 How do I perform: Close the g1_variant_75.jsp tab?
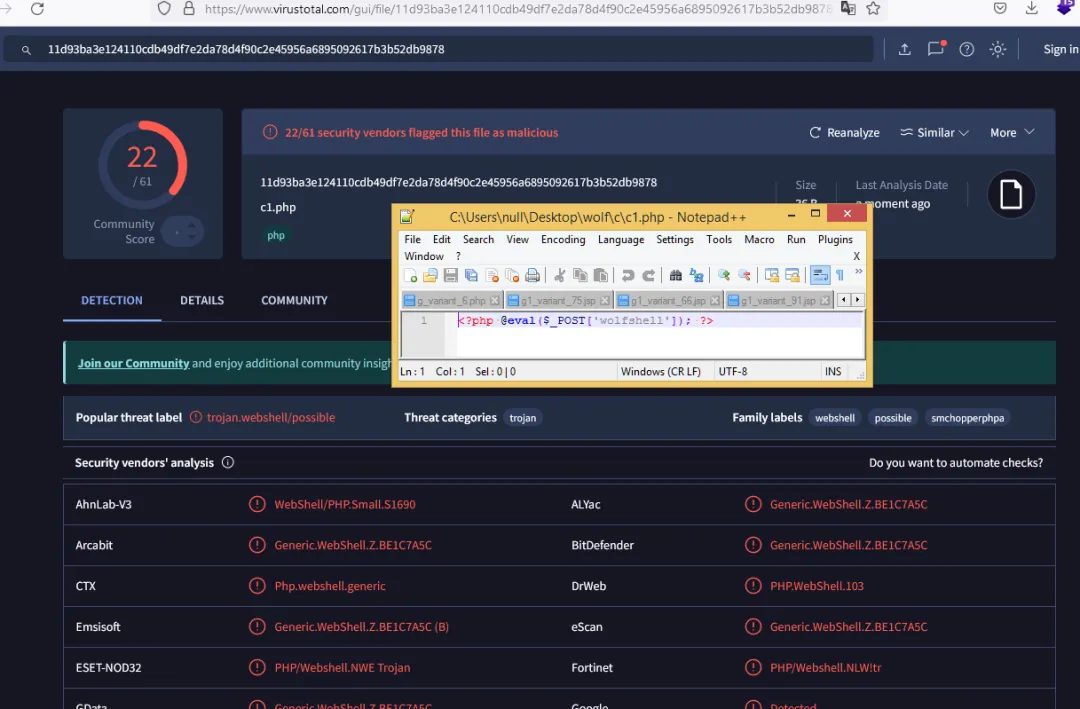(x=605, y=300)
